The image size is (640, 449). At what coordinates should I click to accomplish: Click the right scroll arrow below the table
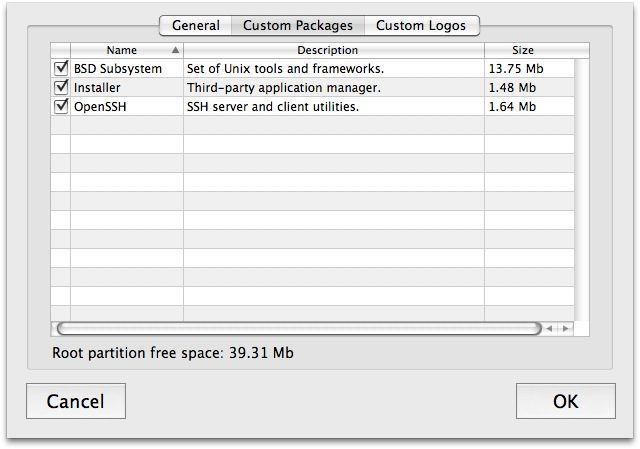pyautogui.click(x=566, y=328)
